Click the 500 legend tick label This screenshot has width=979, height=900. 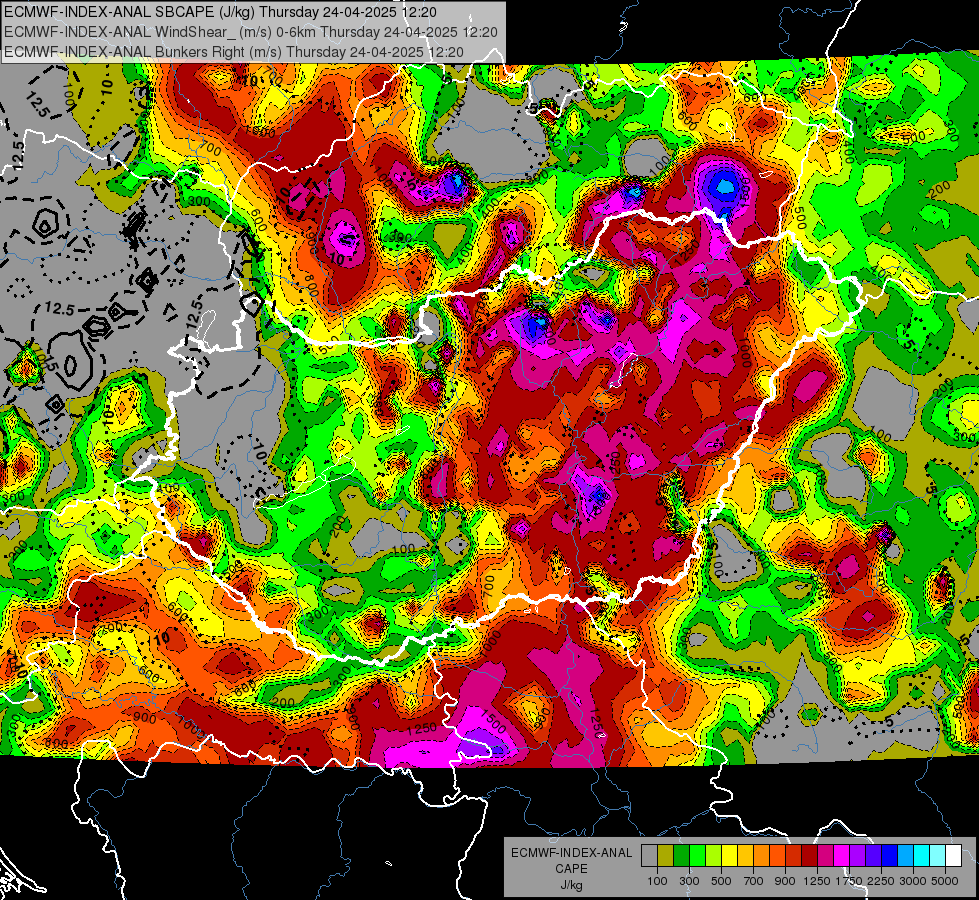[x=721, y=881]
